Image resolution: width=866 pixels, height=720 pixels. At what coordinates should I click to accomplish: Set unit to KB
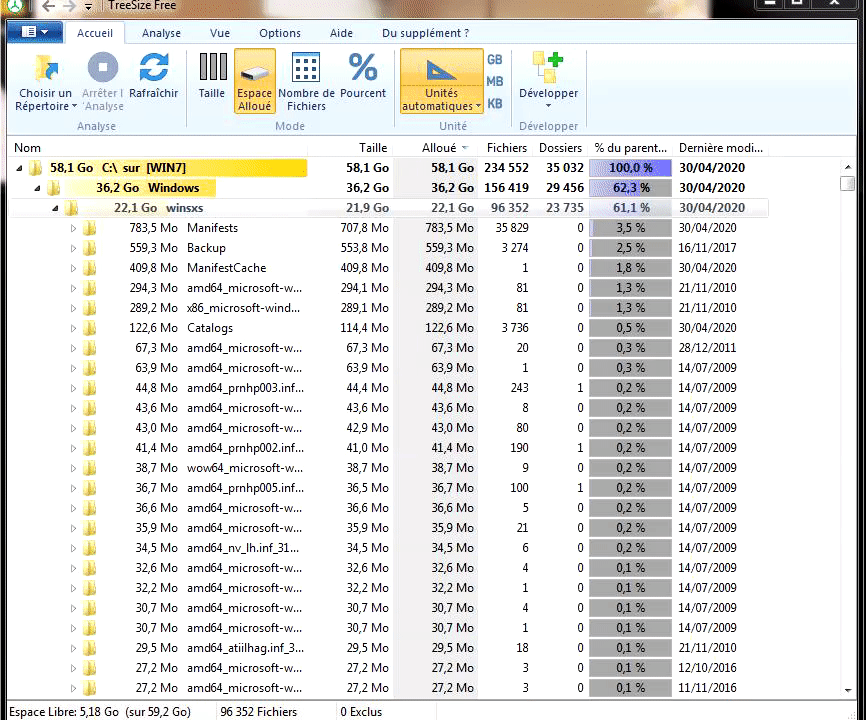(x=495, y=104)
